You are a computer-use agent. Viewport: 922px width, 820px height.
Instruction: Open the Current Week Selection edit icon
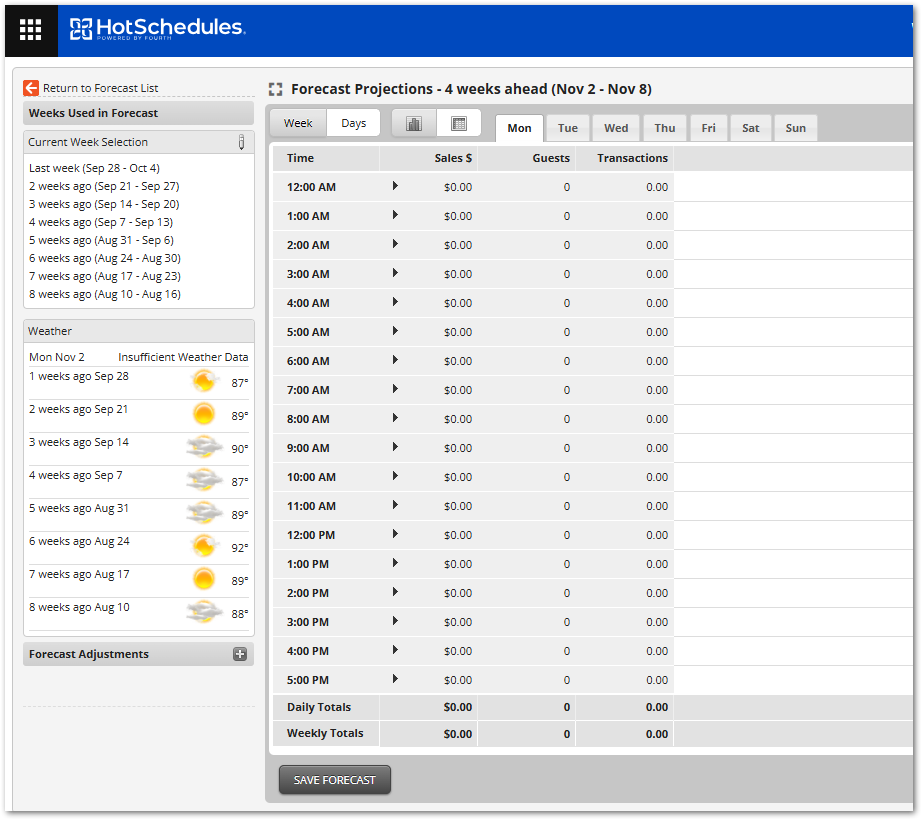pos(241,142)
